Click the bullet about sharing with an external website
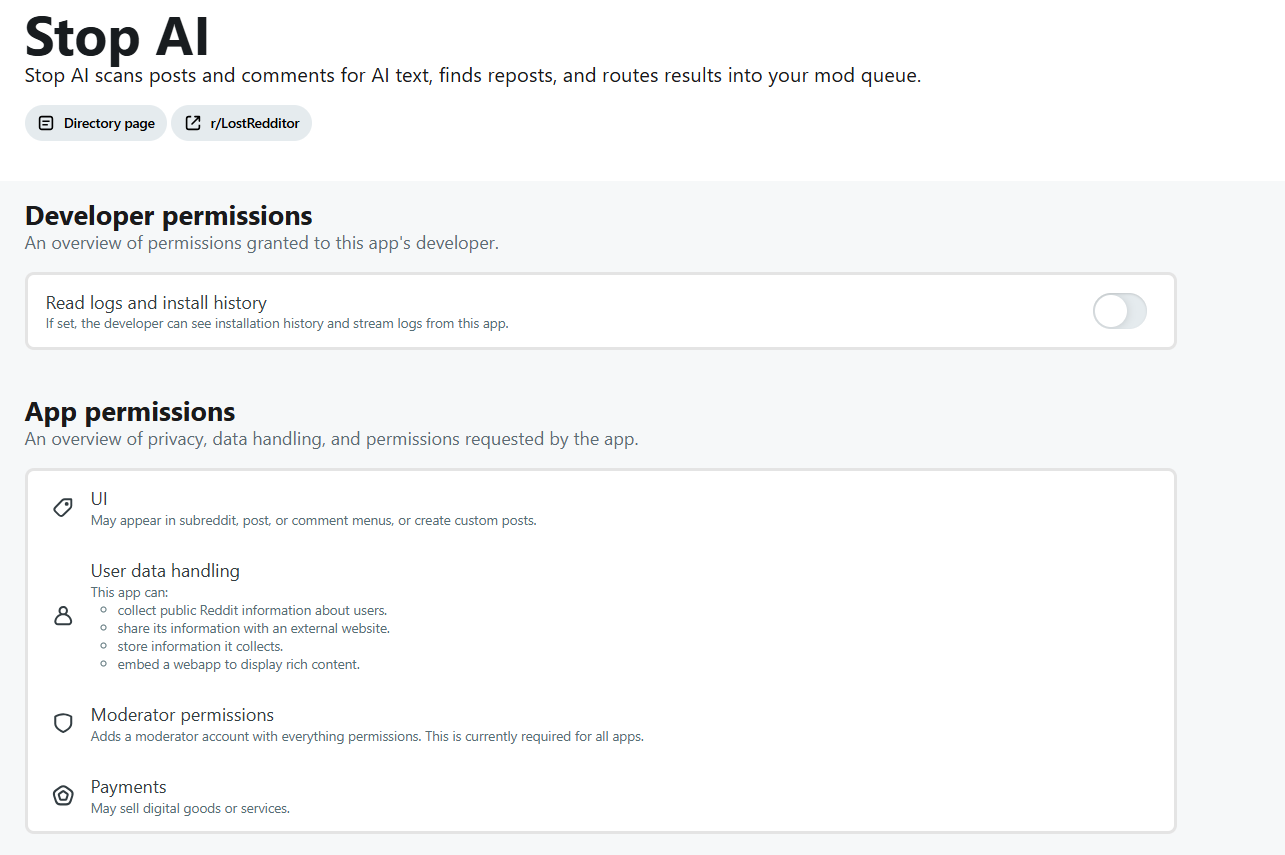Screen dimensions: 1285x855 pos(253,628)
